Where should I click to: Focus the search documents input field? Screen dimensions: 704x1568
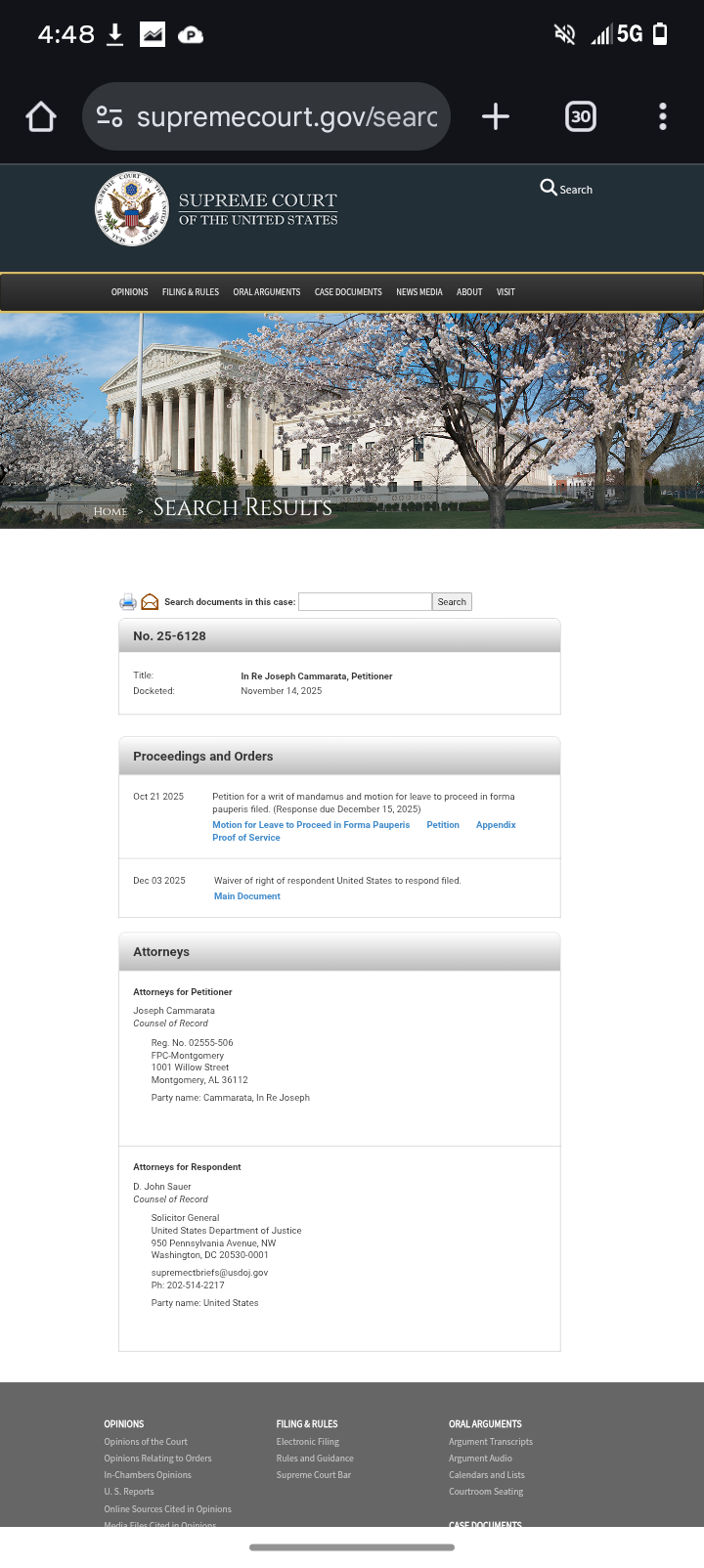(x=365, y=601)
